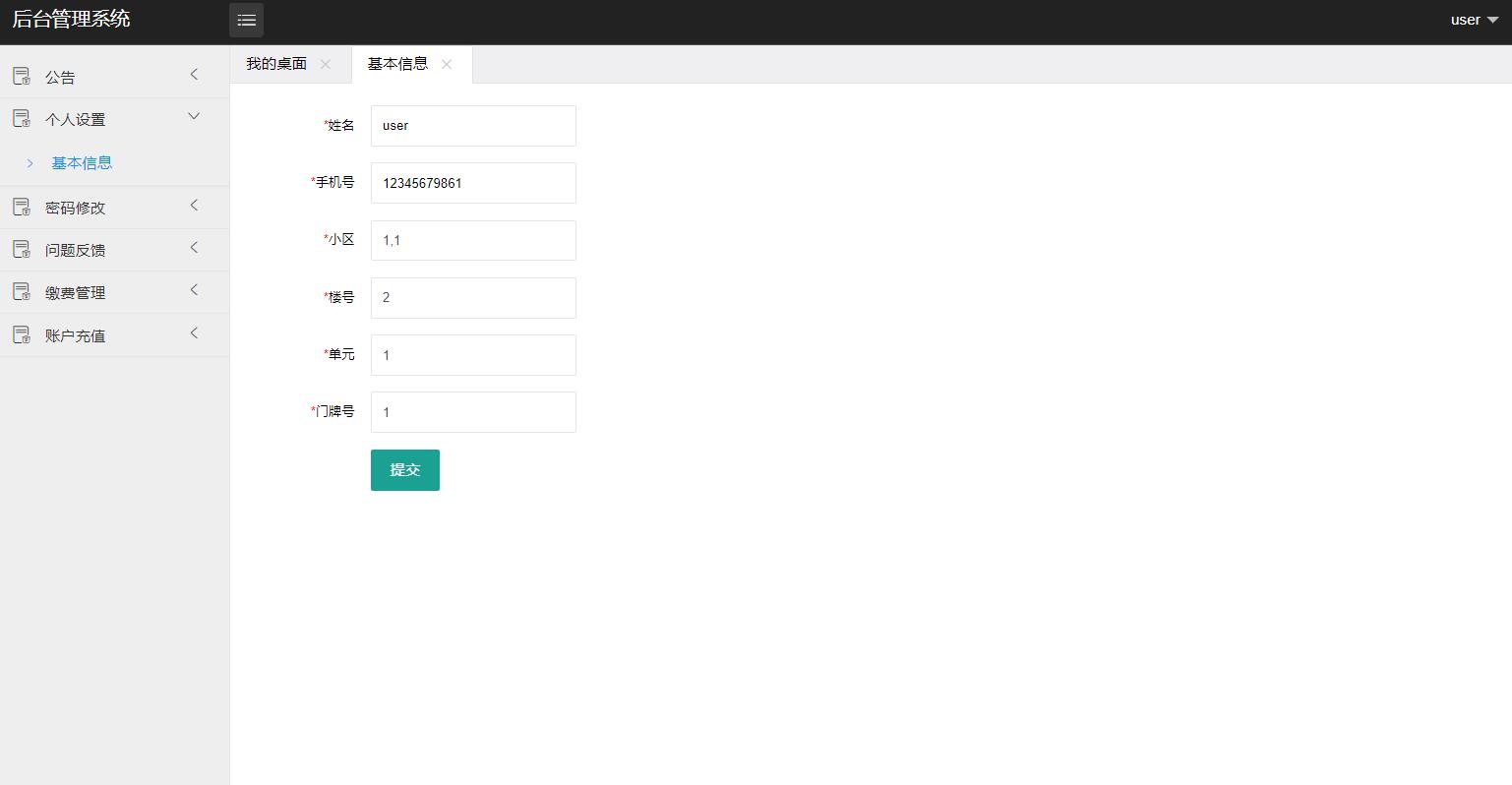Expand the 密码修改 menu section

click(x=98, y=207)
